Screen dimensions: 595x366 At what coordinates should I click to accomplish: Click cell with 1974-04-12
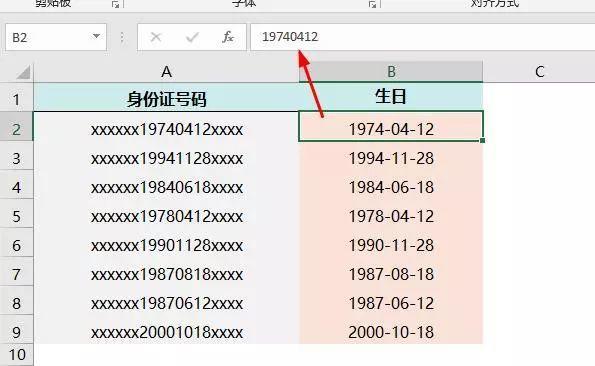point(391,126)
